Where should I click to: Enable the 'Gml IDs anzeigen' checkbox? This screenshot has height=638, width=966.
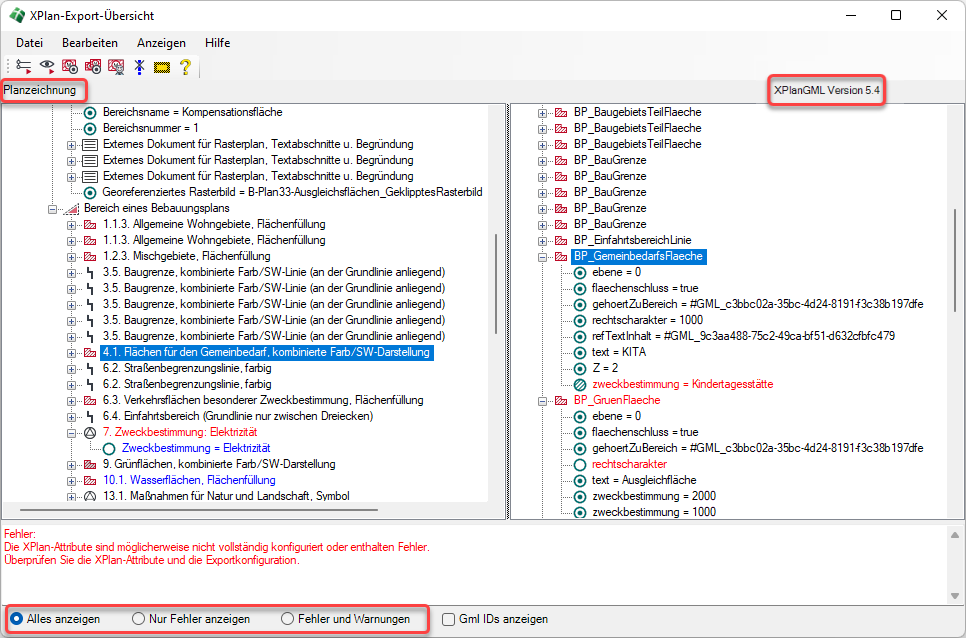click(449, 619)
